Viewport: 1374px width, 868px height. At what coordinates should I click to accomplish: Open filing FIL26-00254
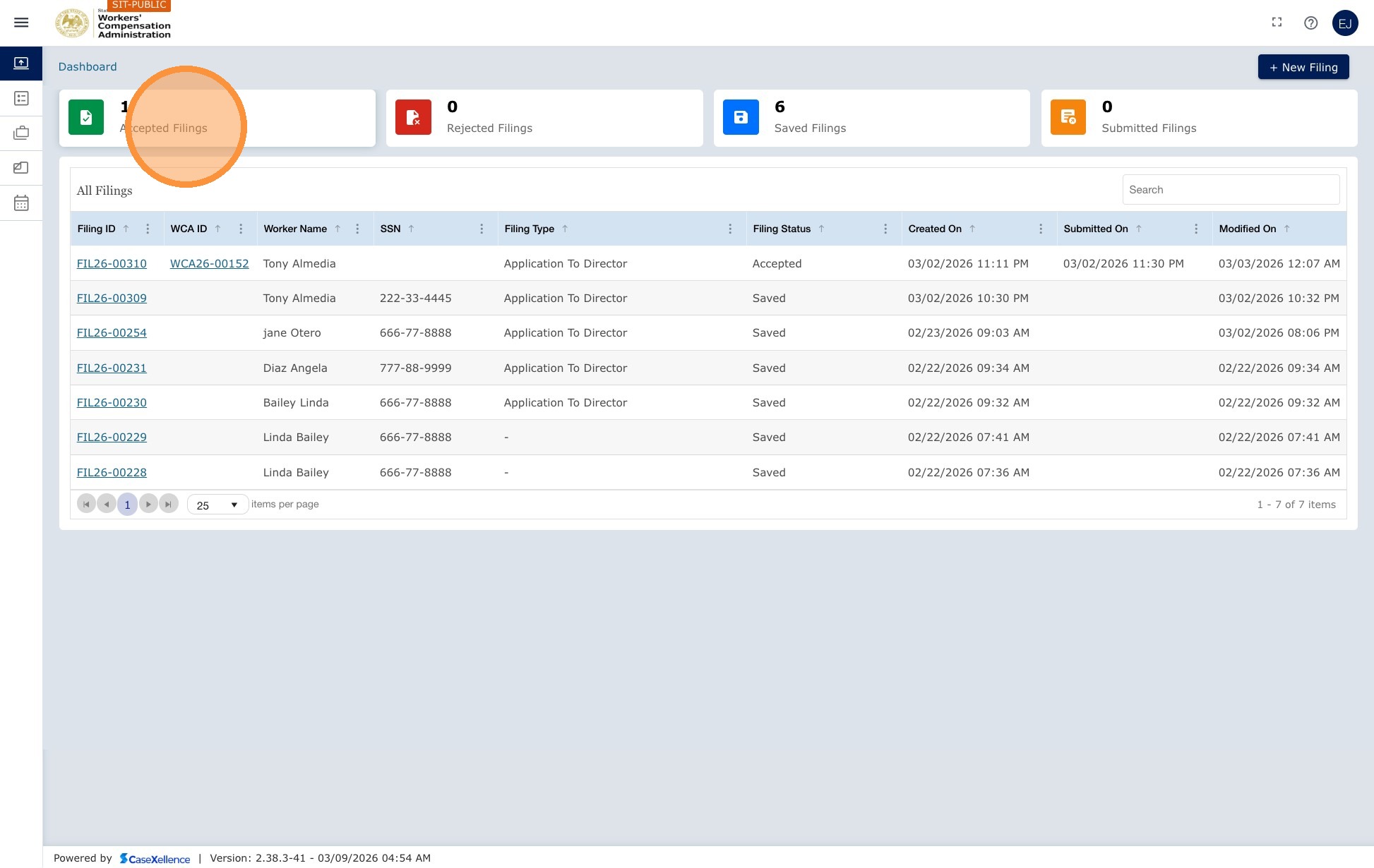[112, 333]
